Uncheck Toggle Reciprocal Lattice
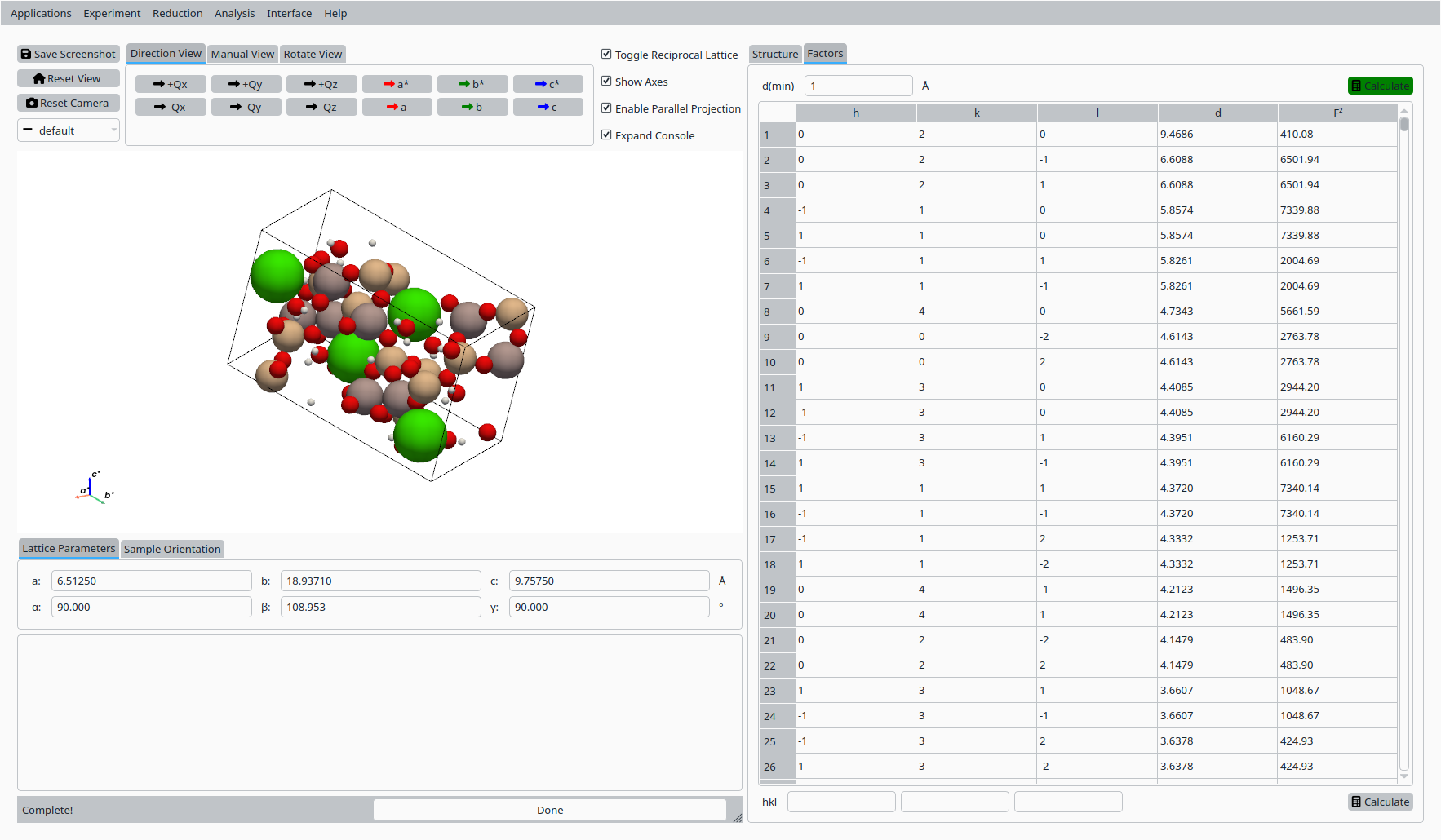The image size is (1441, 840). tap(606, 55)
